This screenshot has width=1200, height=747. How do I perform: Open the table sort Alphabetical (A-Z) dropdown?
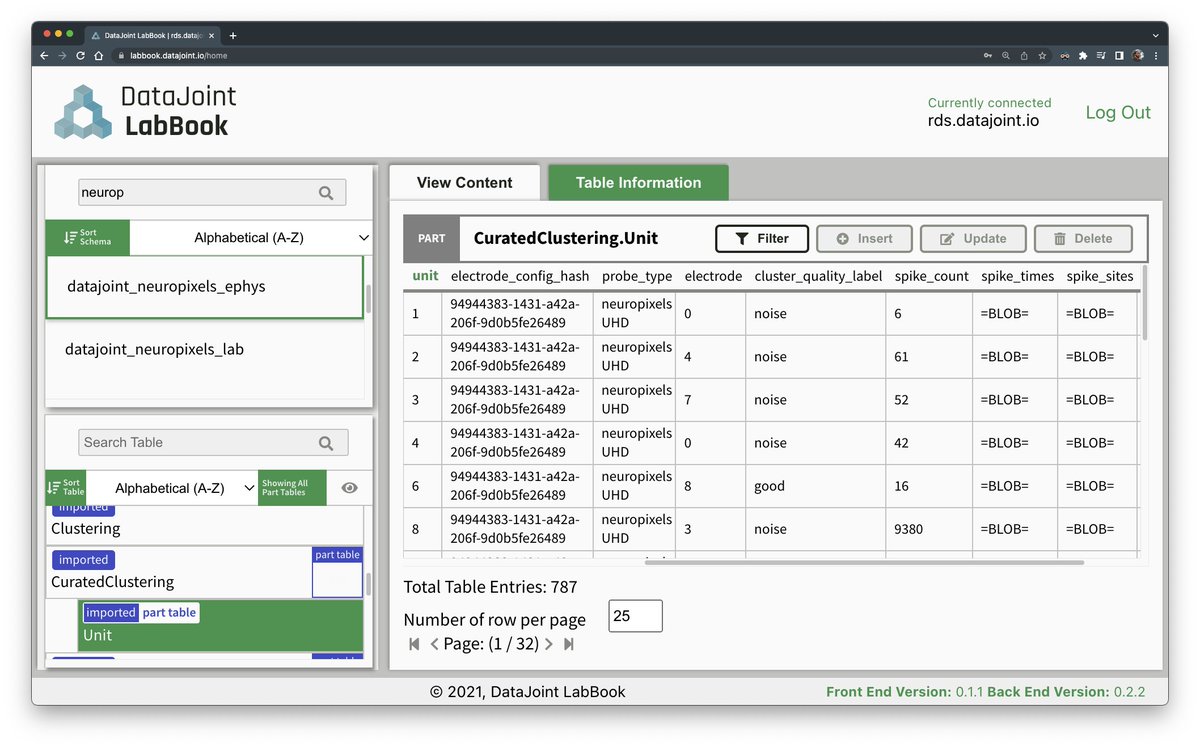172,488
